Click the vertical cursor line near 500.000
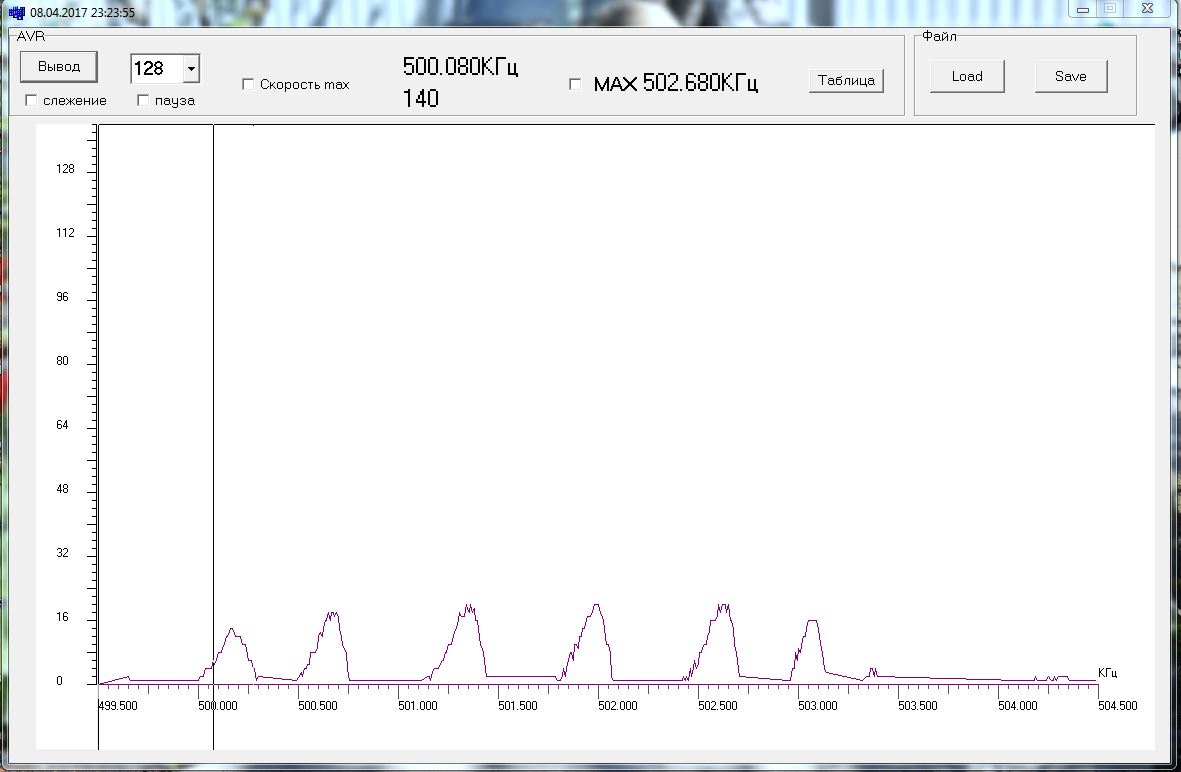The image size is (1181, 772). (x=213, y=400)
